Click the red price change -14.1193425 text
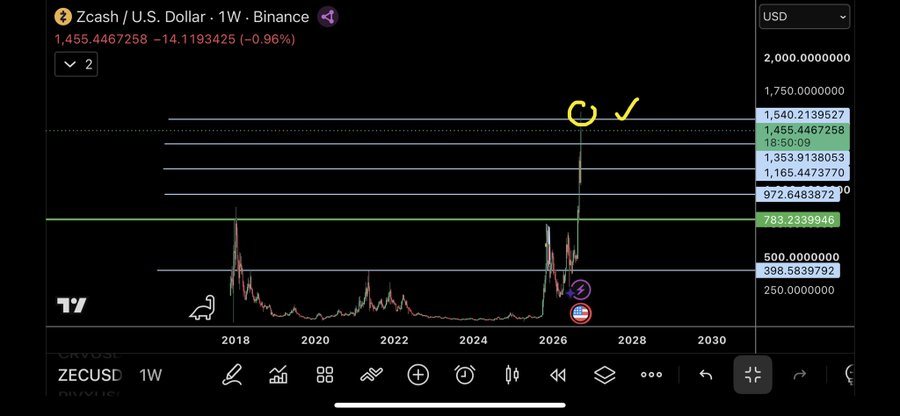The height and width of the screenshot is (416, 900). tap(195, 39)
